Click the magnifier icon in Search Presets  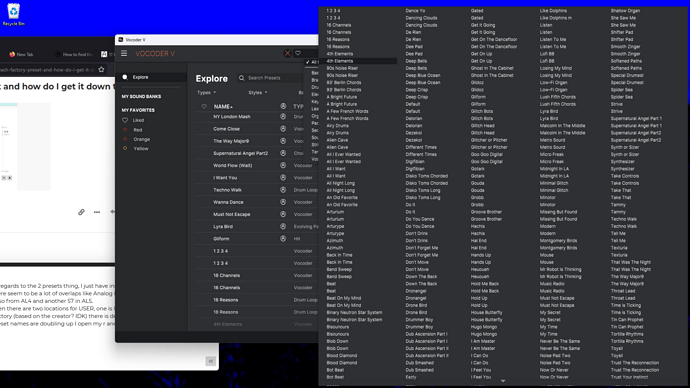(242, 78)
